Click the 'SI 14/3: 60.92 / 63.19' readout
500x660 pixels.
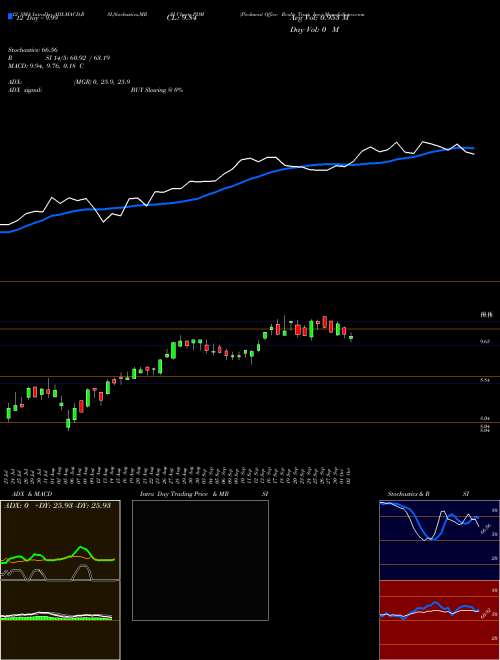click(78, 58)
